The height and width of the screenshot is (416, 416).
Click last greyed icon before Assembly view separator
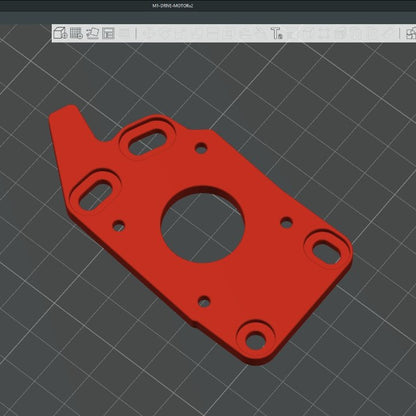coord(388,33)
